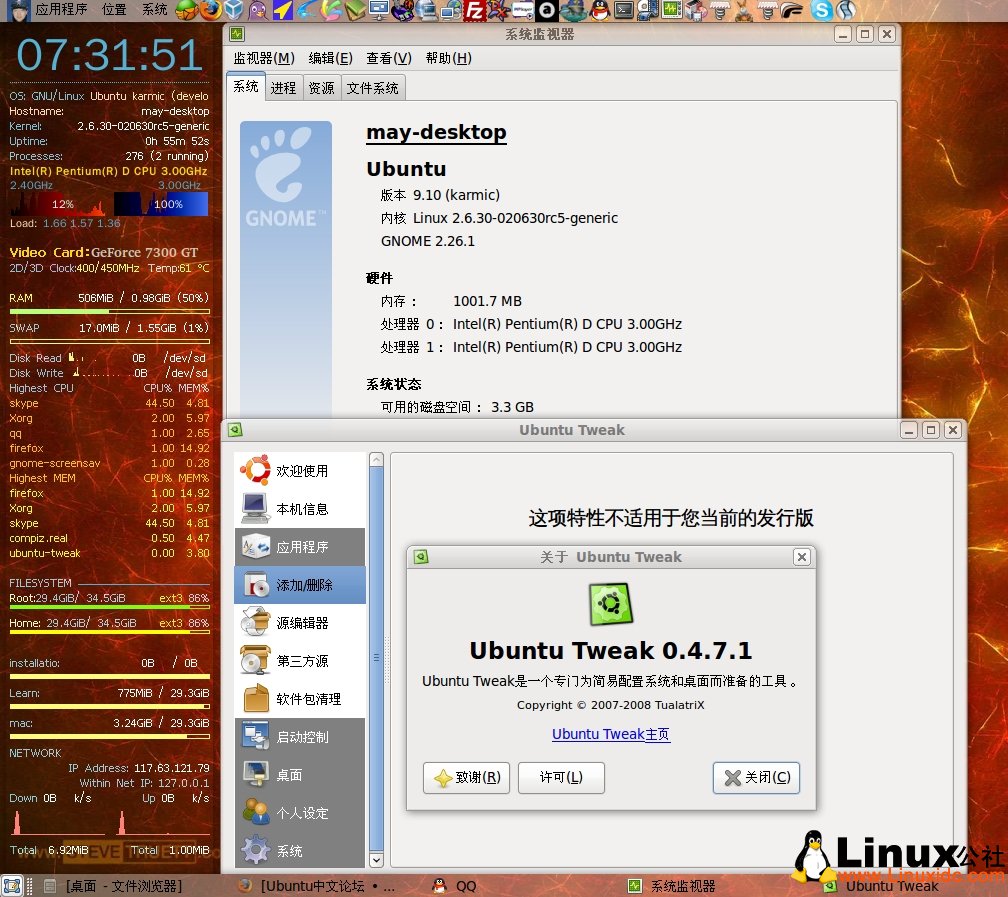Select 软件包清理 in the sidebar
Viewport: 1008px width, 897px height.
pos(308,699)
